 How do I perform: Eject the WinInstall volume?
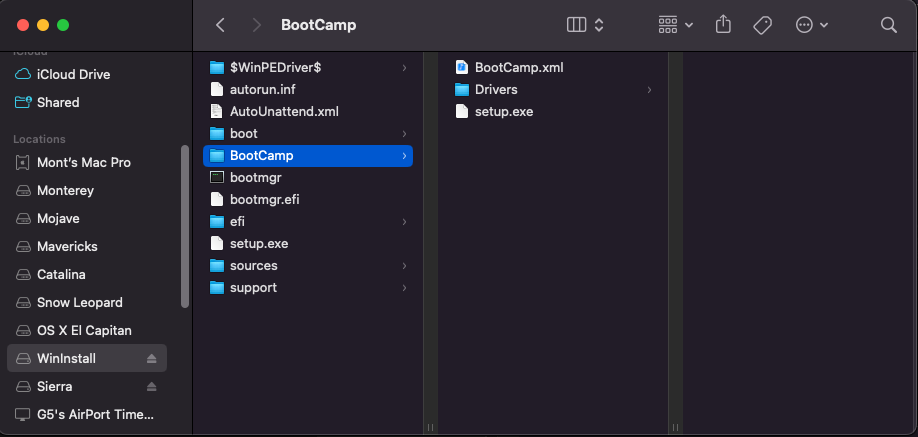tap(152, 358)
